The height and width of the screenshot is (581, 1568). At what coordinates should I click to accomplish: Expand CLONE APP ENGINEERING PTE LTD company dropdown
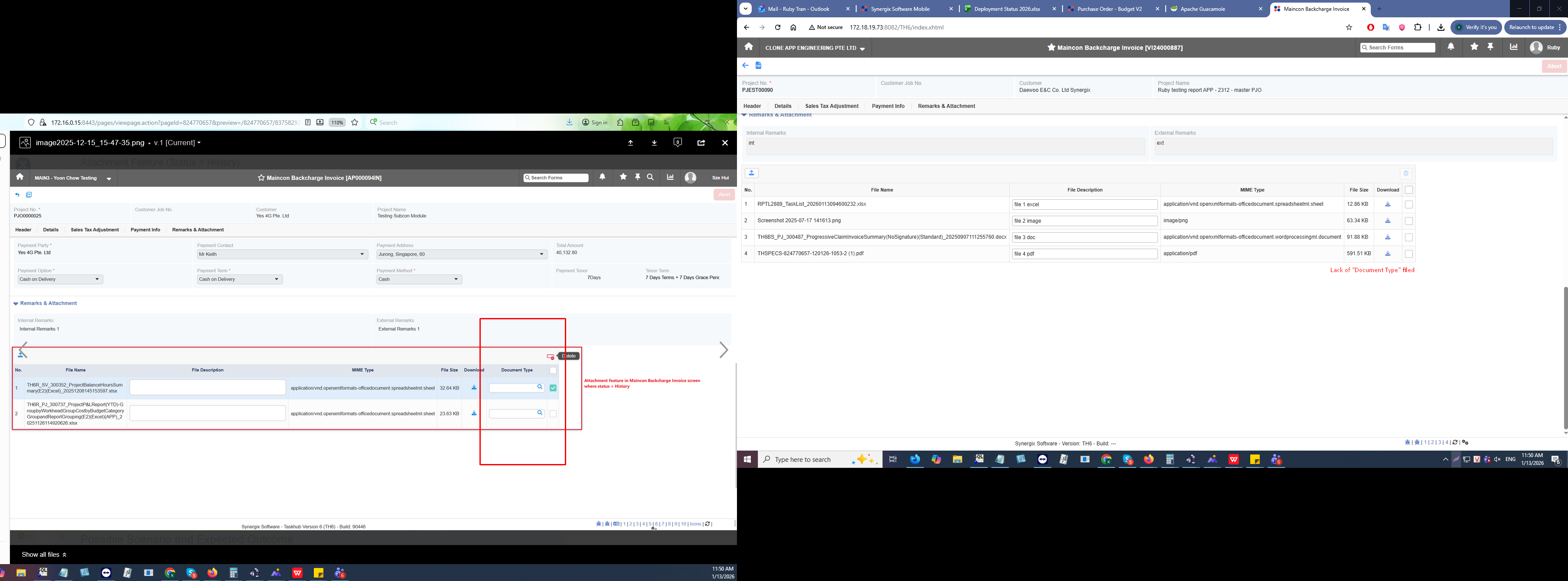point(815,48)
